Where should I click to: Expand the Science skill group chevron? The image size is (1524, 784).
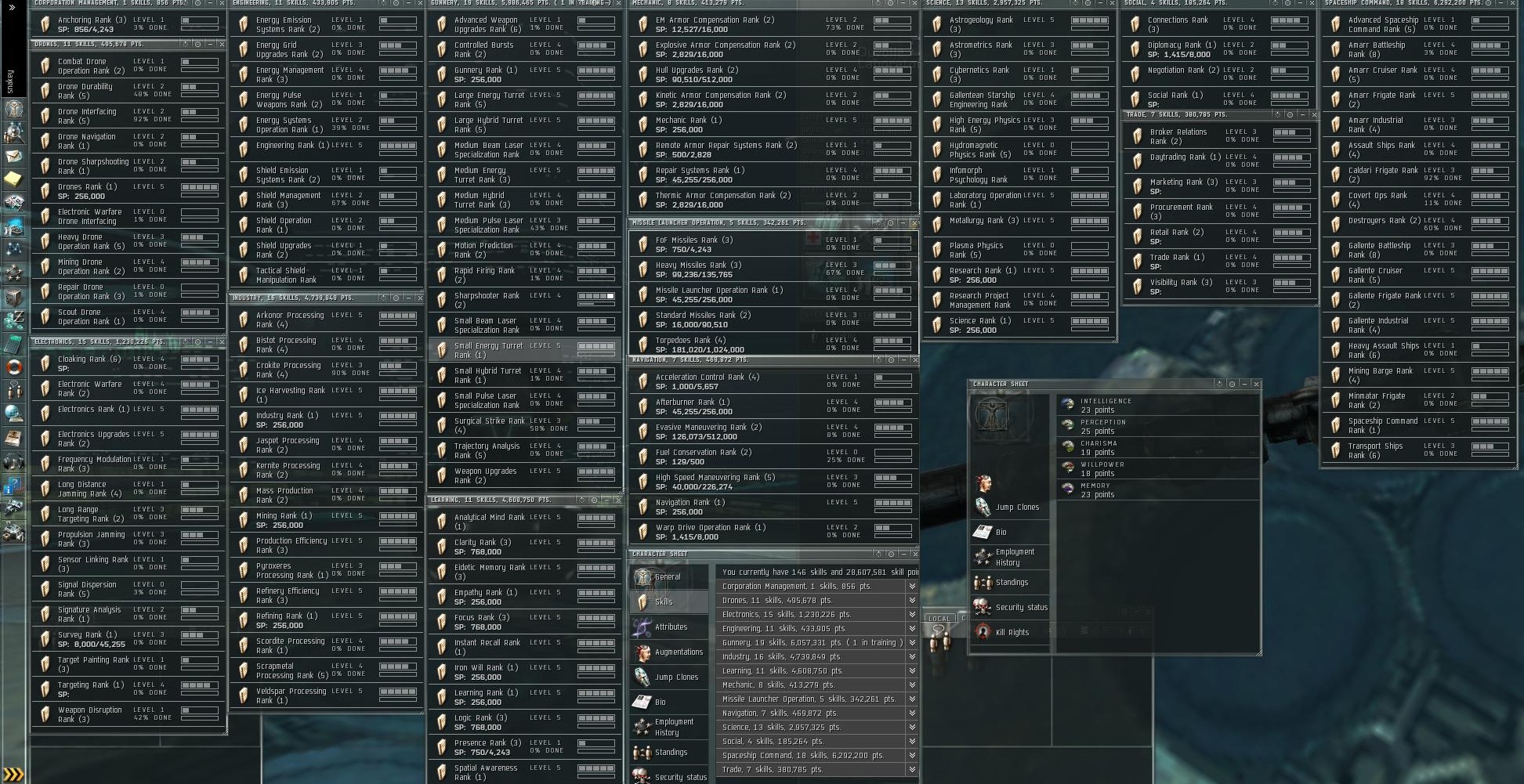(x=912, y=728)
